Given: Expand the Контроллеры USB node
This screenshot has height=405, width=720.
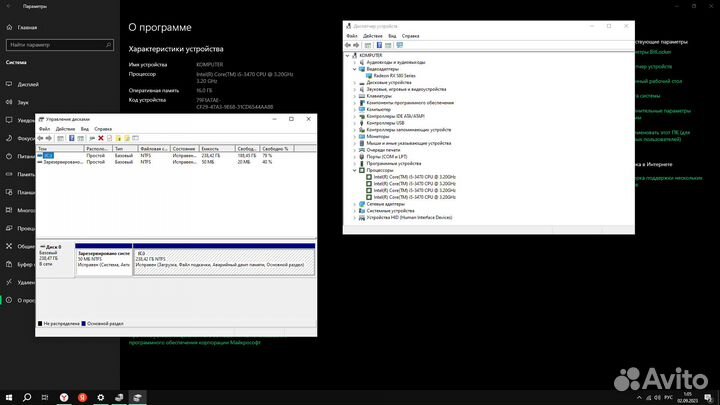Looking at the screenshot, I should tap(354, 123).
